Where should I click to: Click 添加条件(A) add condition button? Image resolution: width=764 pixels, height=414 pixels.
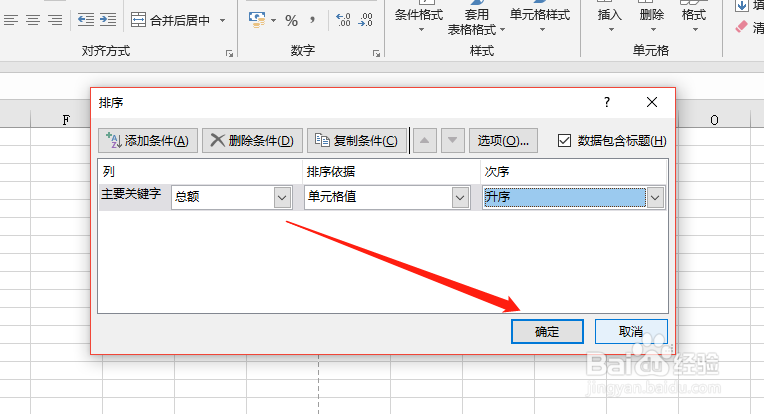click(x=148, y=141)
